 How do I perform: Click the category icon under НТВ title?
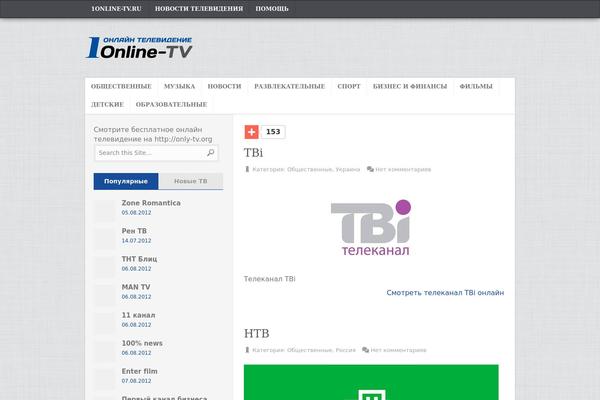pos(247,350)
